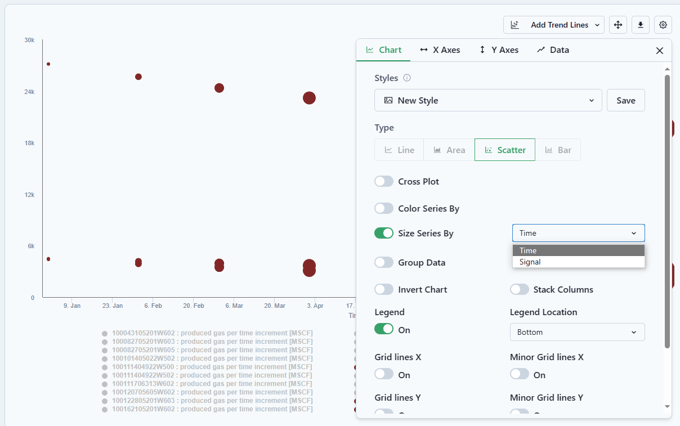
Task: Turn on Color Series By
Action: click(x=384, y=209)
